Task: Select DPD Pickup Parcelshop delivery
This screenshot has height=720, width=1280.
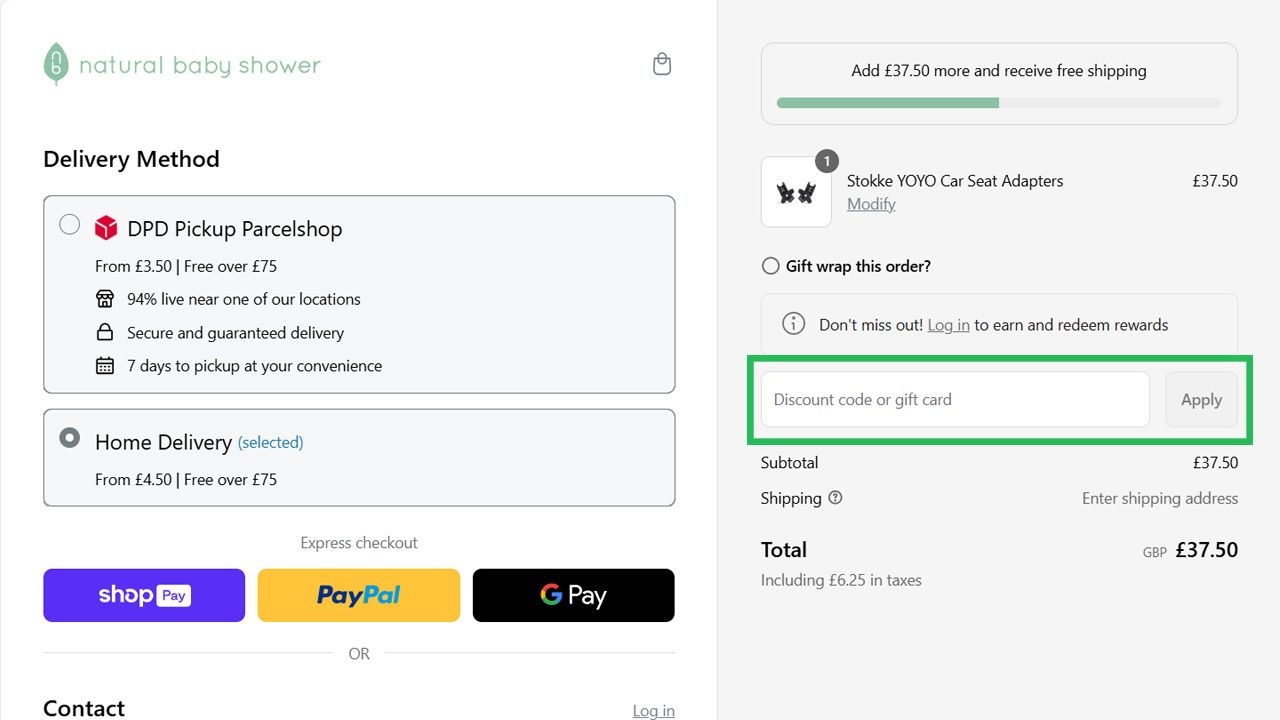Action: click(x=69, y=225)
